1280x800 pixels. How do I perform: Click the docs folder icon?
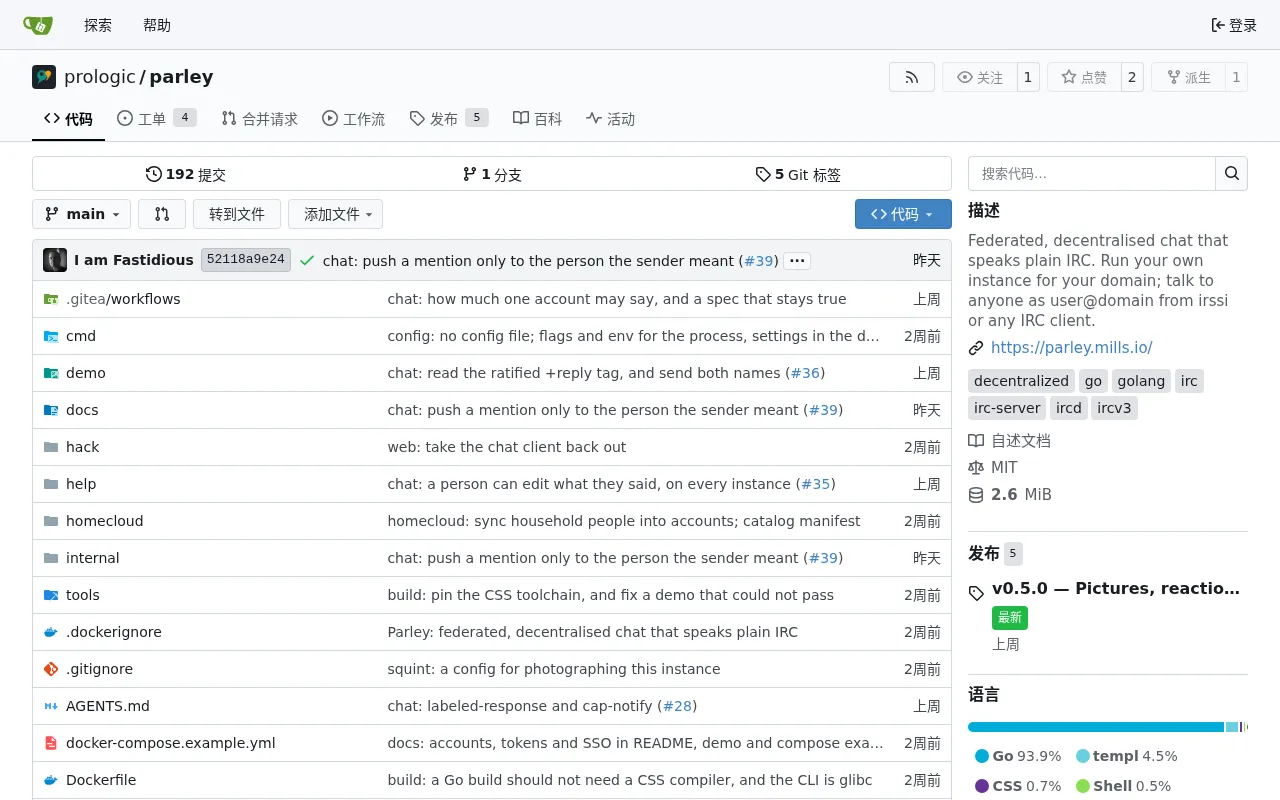(51, 410)
